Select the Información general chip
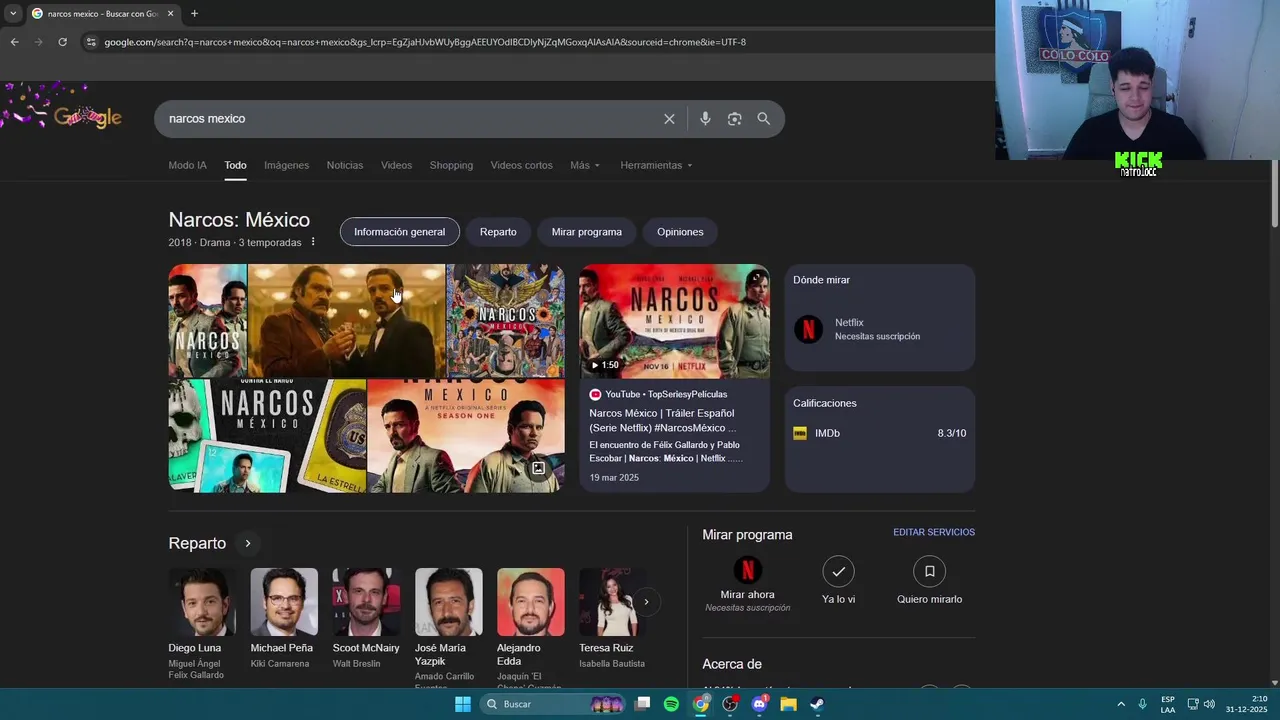 point(399,232)
